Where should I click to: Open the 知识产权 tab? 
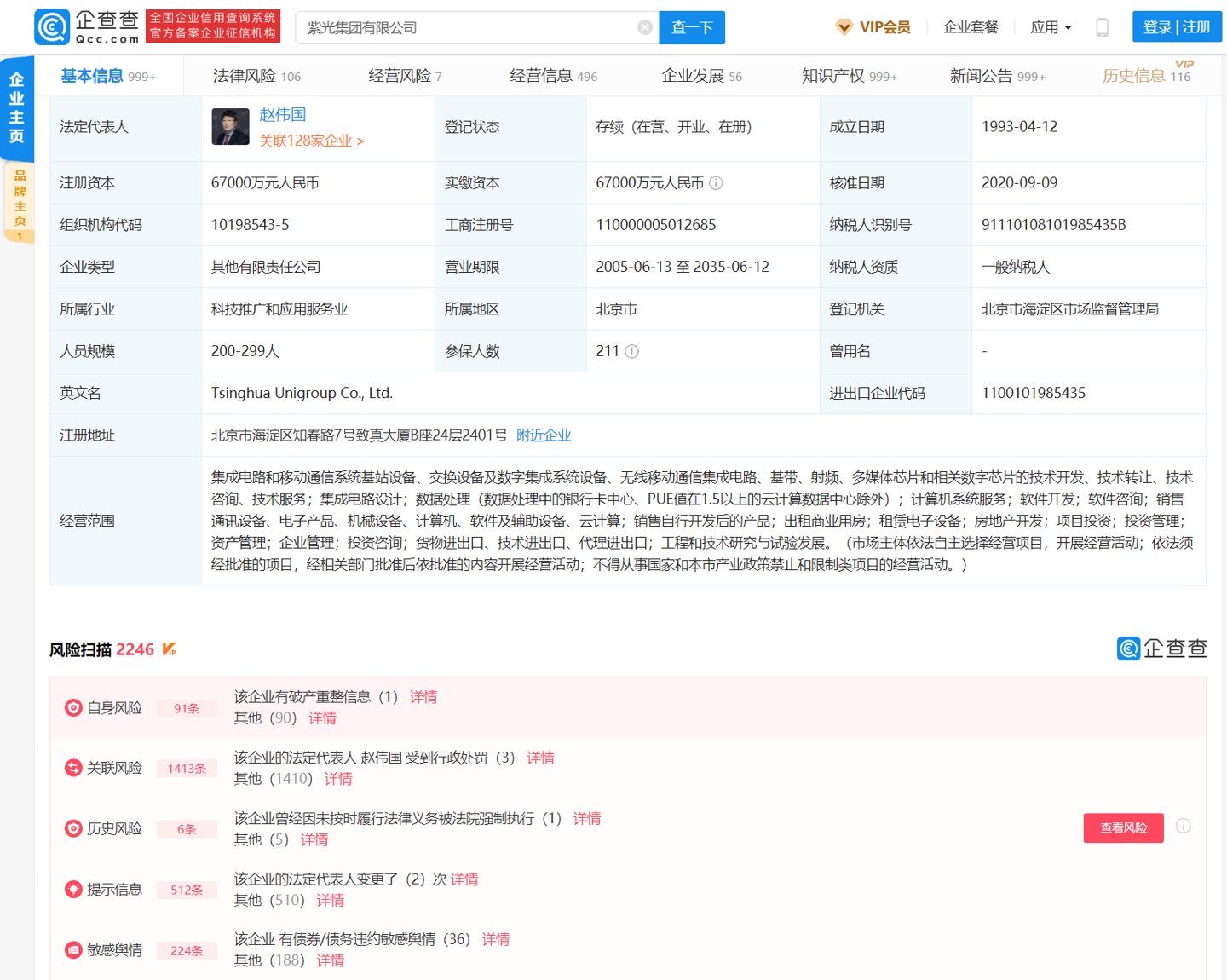(x=849, y=76)
